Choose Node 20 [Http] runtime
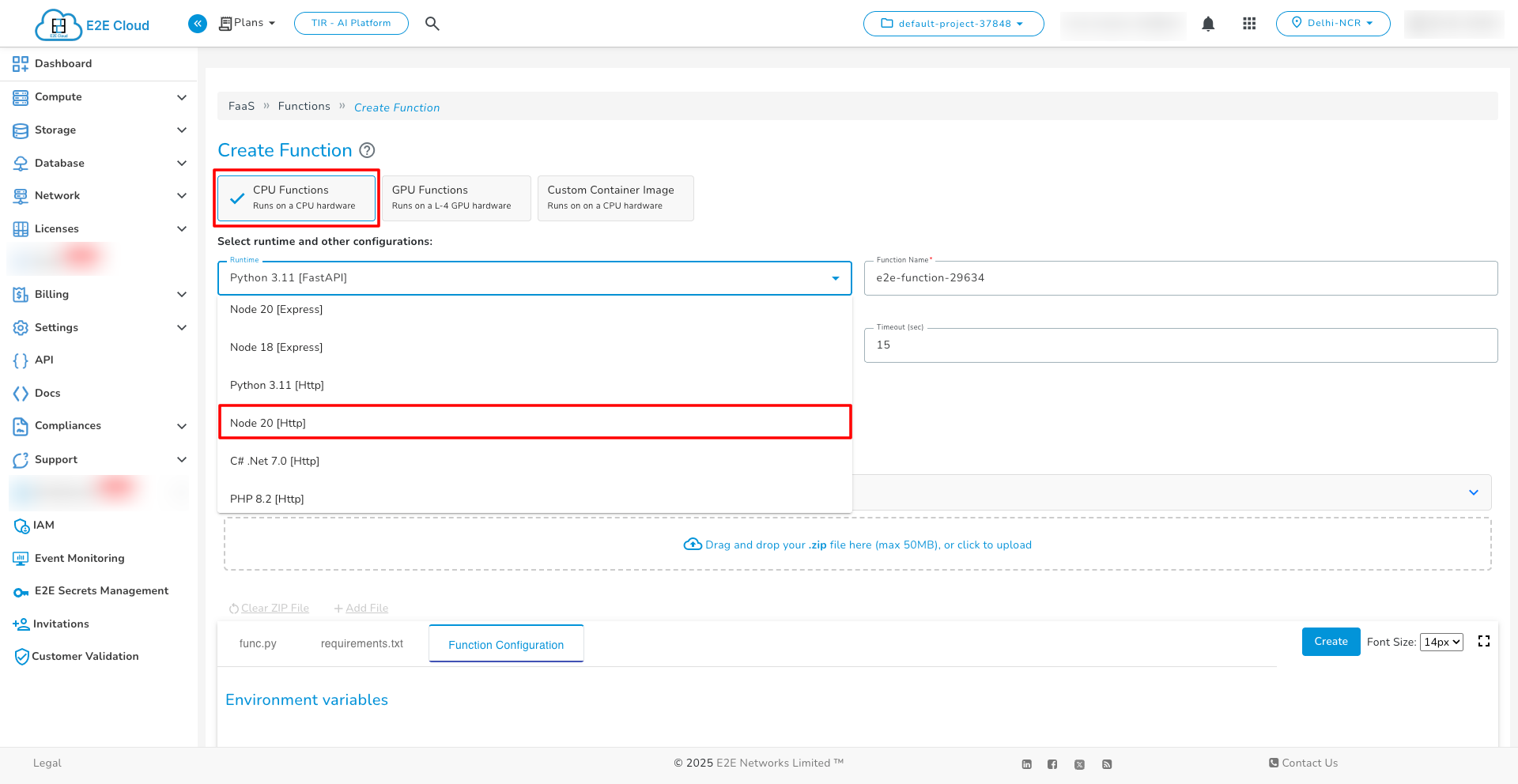This screenshot has height=784, width=1518. coord(535,423)
